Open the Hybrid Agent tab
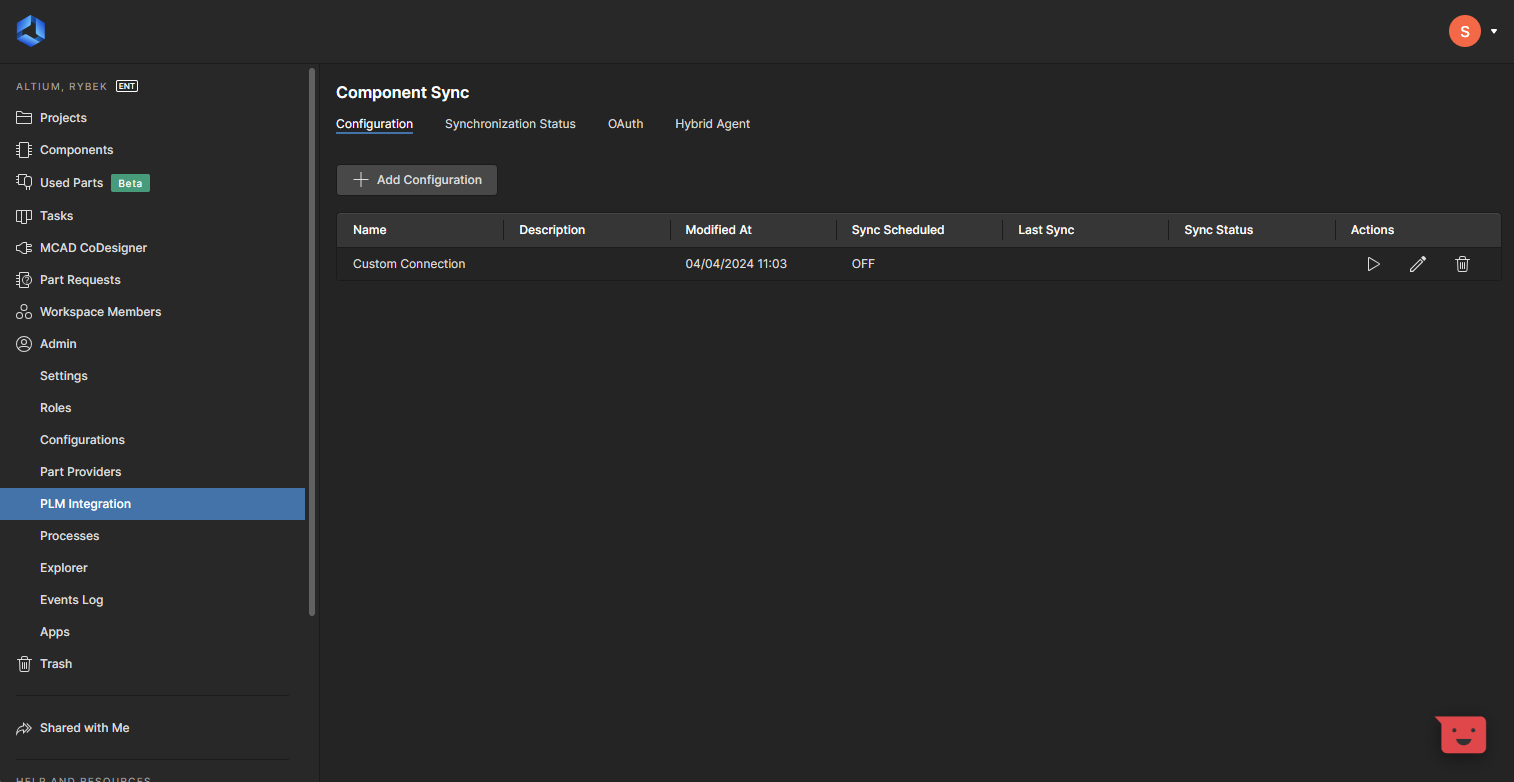This screenshot has height=782, width=1514. [712, 124]
